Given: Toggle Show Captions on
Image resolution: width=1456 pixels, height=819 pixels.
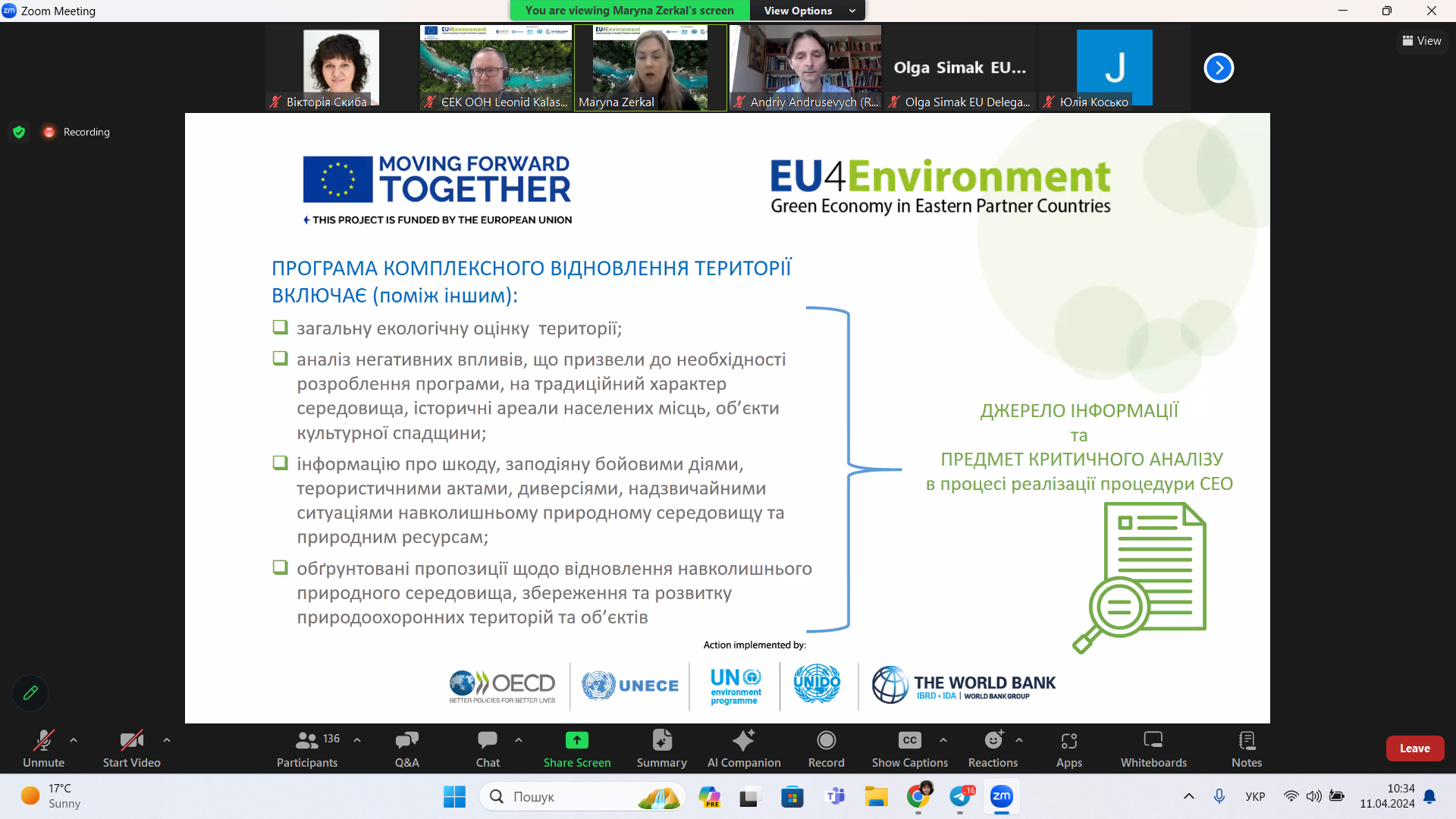Looking at the screenshot, I should pos(909,748).
